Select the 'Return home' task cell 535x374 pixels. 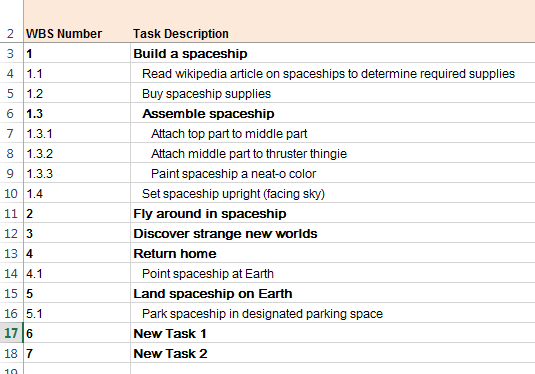click(x=333, y=253)
